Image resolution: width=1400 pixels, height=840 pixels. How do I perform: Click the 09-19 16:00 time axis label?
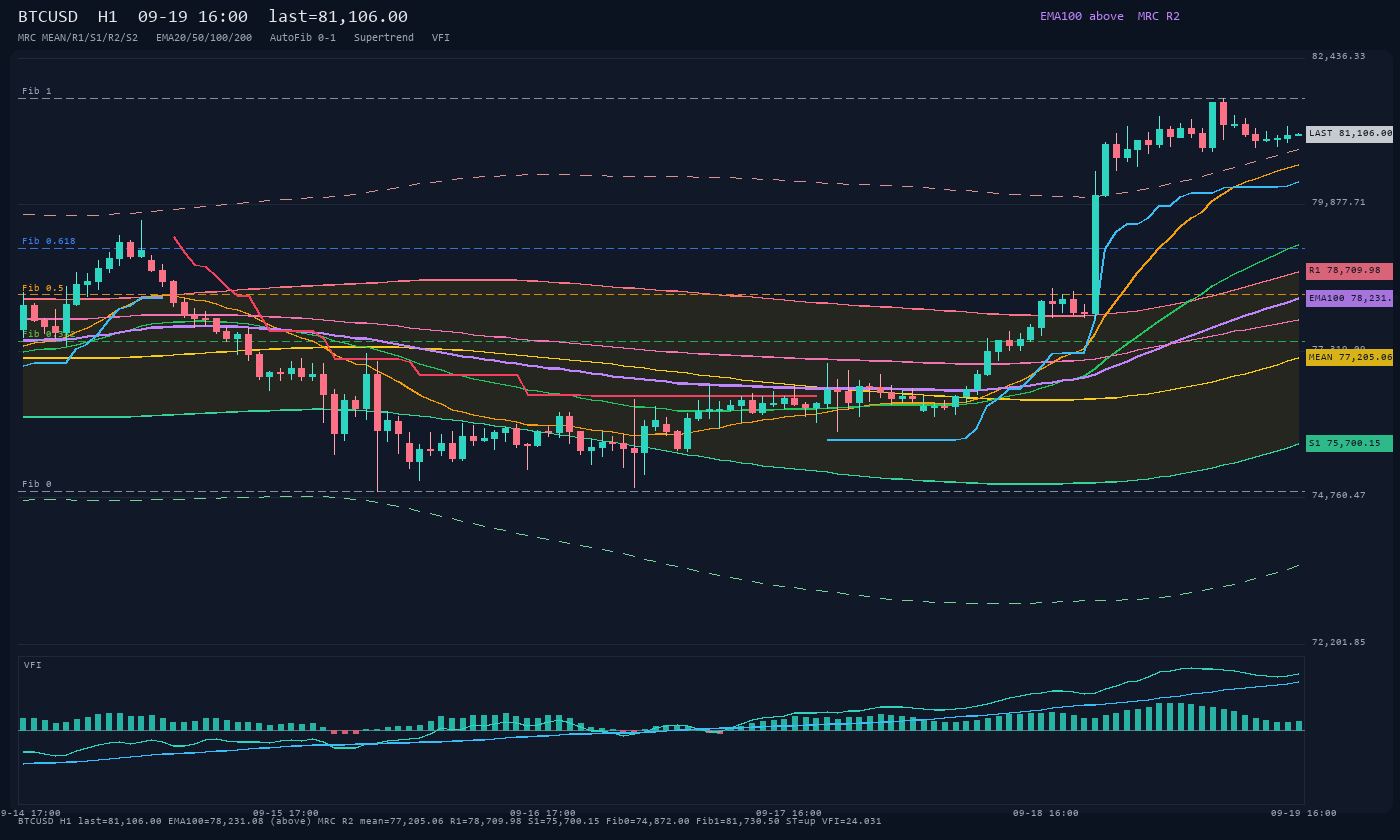pos(1304,813)
